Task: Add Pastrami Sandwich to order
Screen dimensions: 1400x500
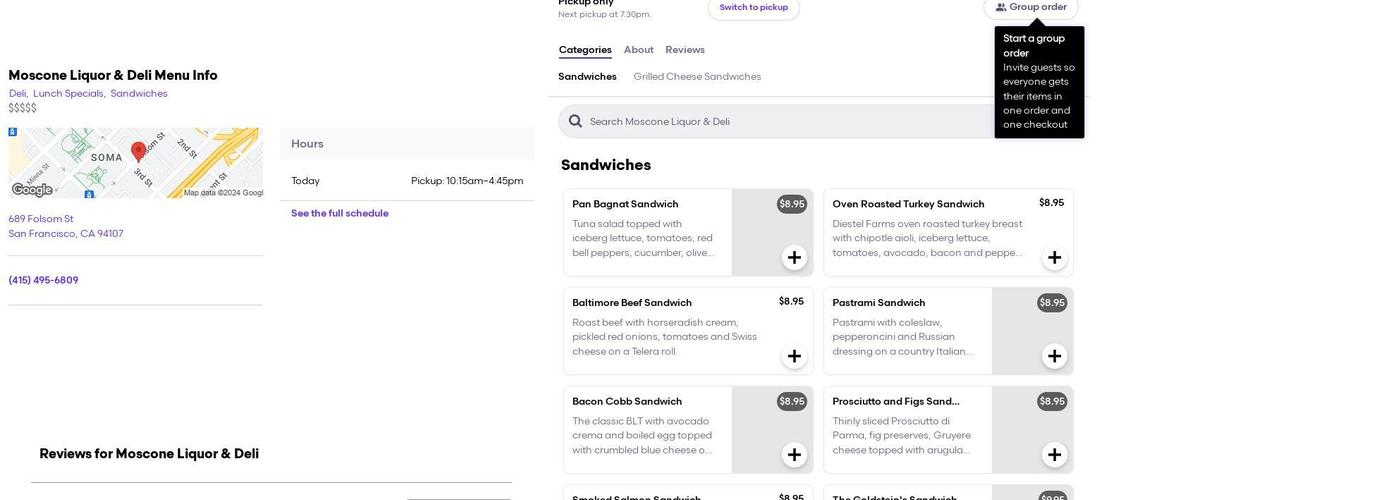Action: tap(1054, 357)
